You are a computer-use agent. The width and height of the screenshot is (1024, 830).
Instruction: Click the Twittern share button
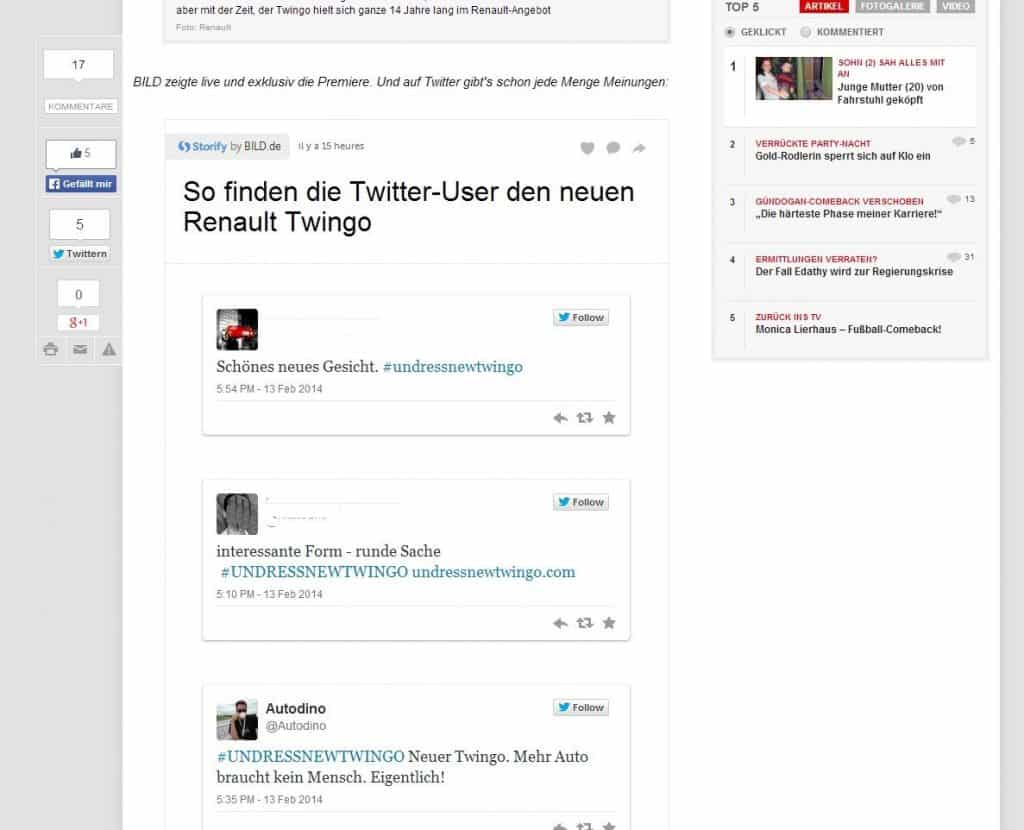pyautogui.click(x=80, y=253)
